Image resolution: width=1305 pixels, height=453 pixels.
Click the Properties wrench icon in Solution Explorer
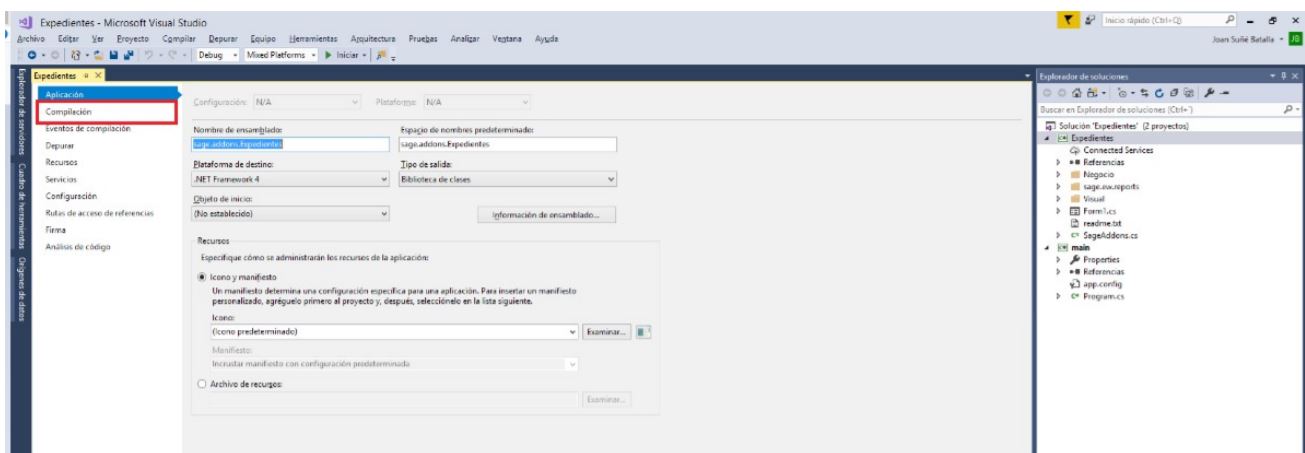(1209, 92)
